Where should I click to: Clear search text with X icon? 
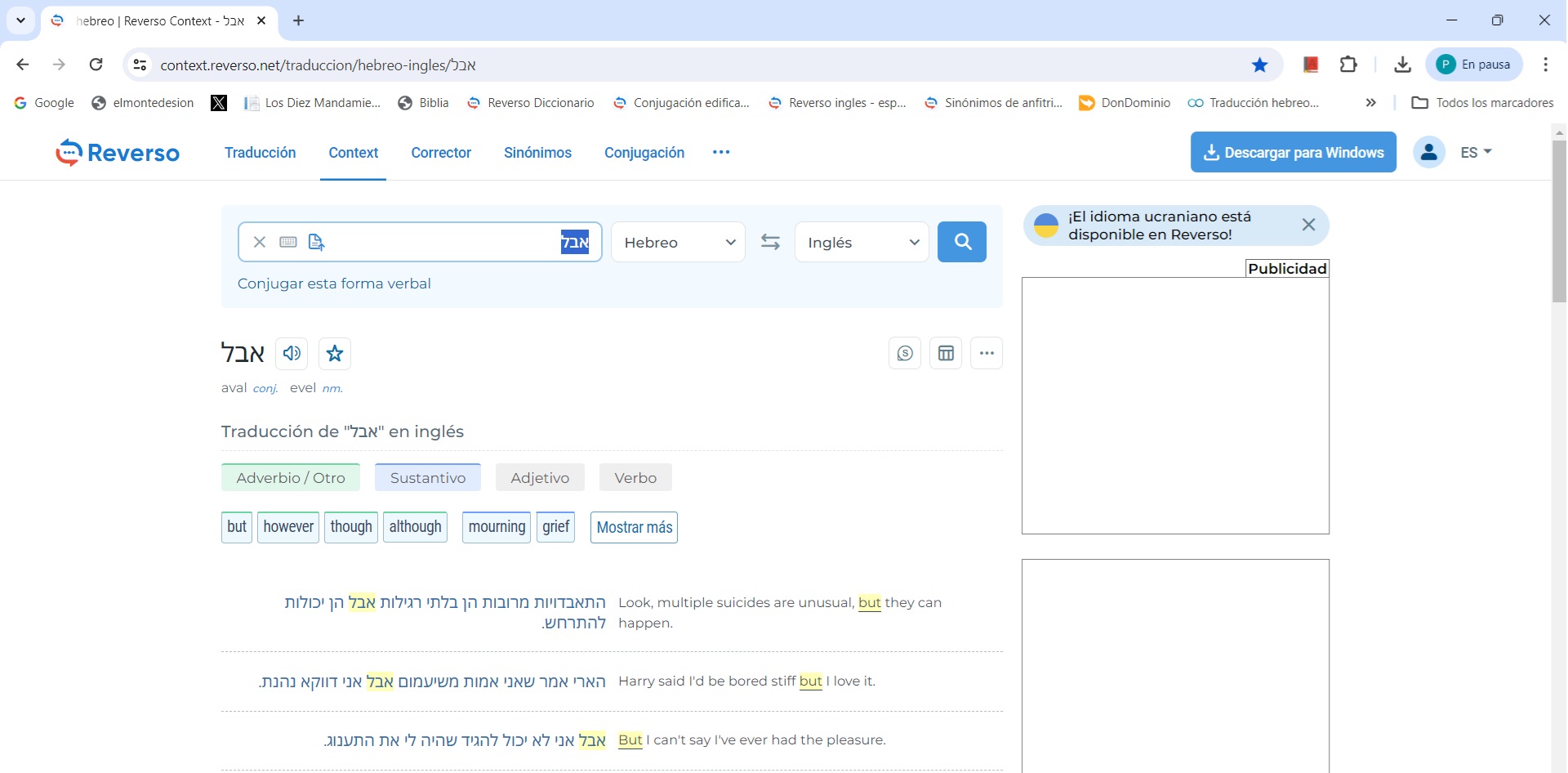tap(259, 242)
